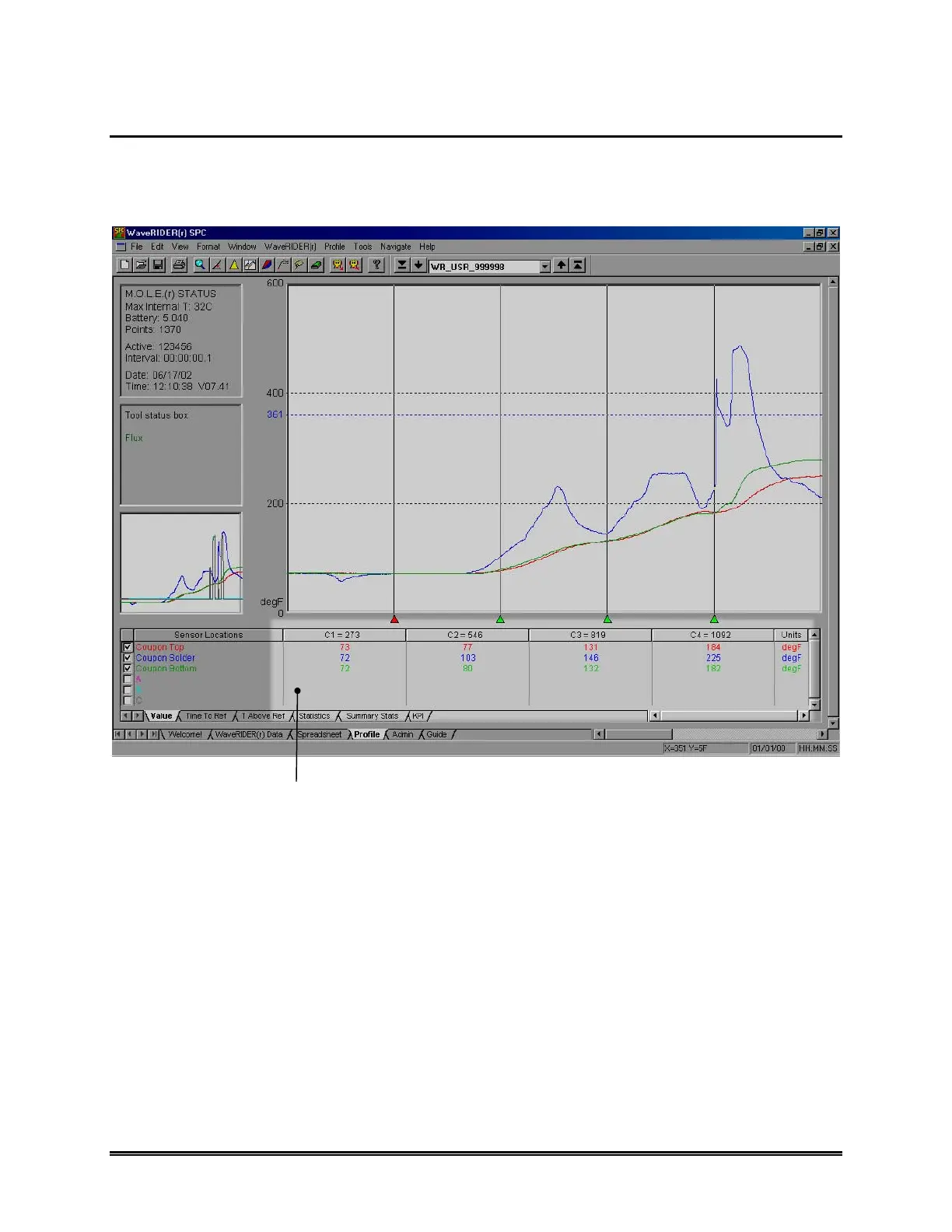Check the sensor B checkbox

pyautogui.click(x=128, y=690)
